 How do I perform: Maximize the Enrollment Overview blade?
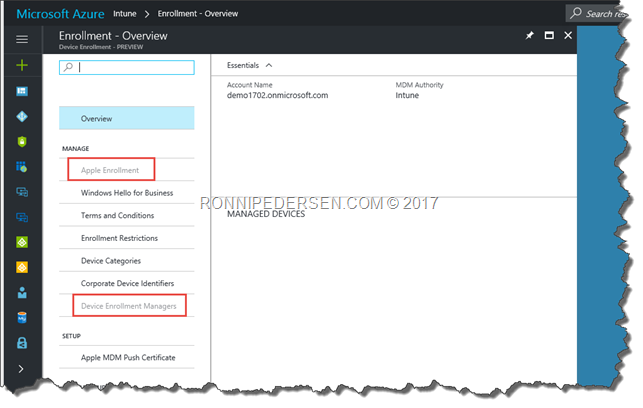(549, 36)
